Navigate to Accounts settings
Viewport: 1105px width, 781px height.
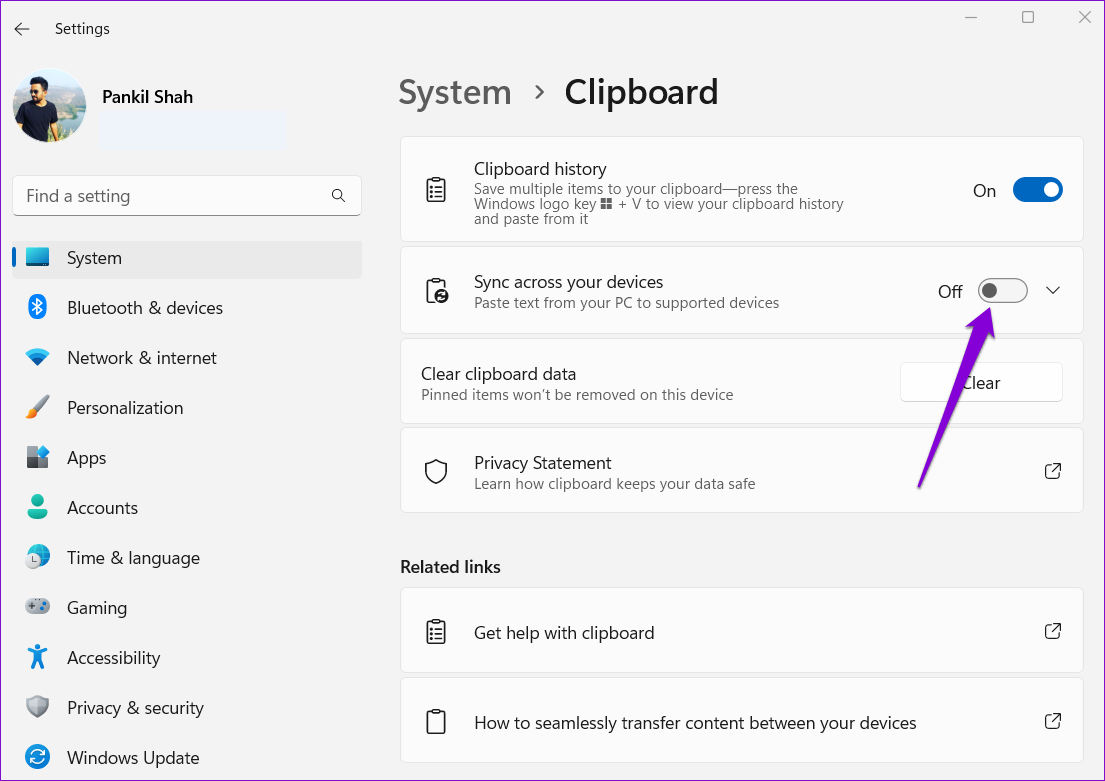point(187,508)
